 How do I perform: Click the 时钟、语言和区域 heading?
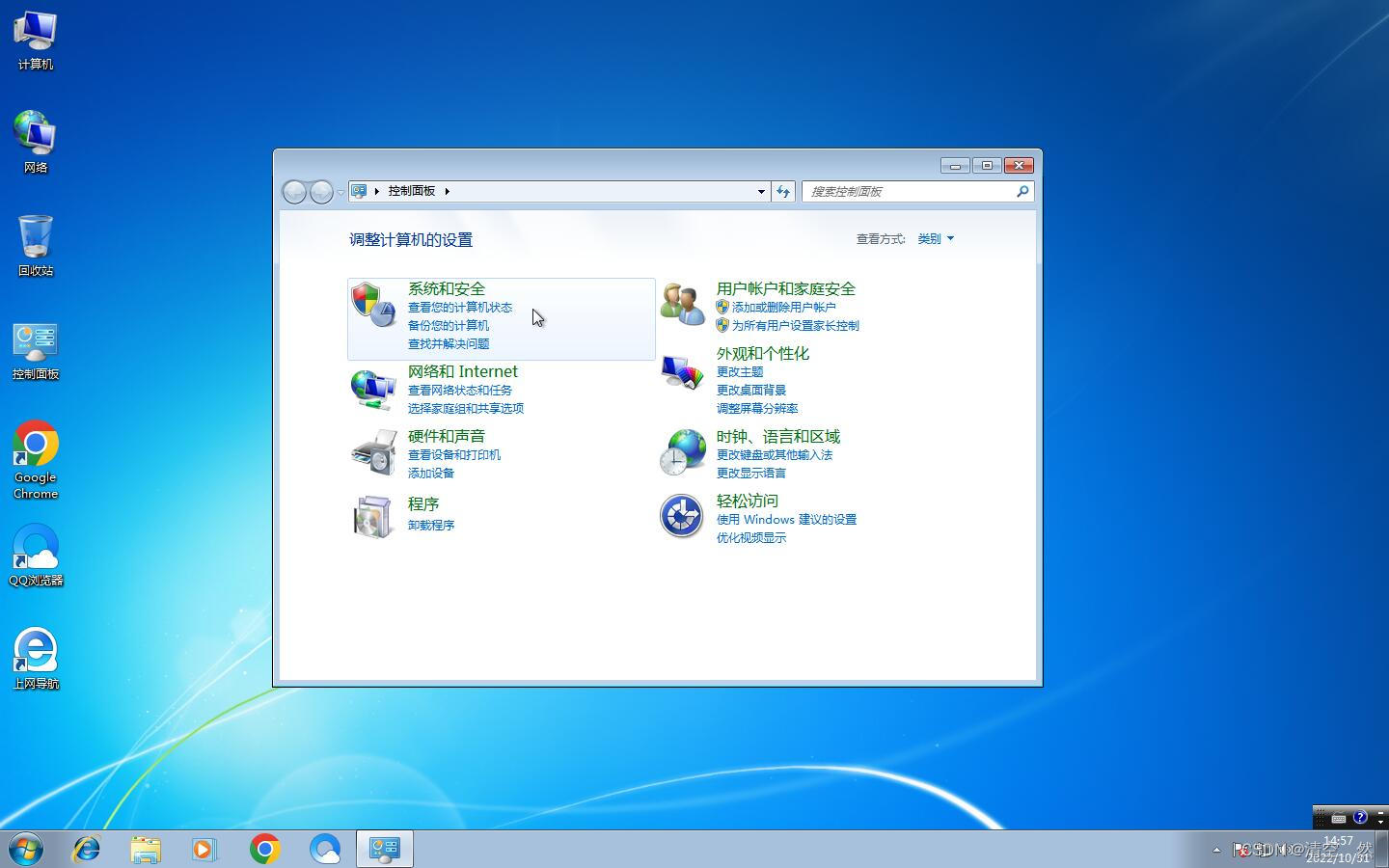click(778, 436)
